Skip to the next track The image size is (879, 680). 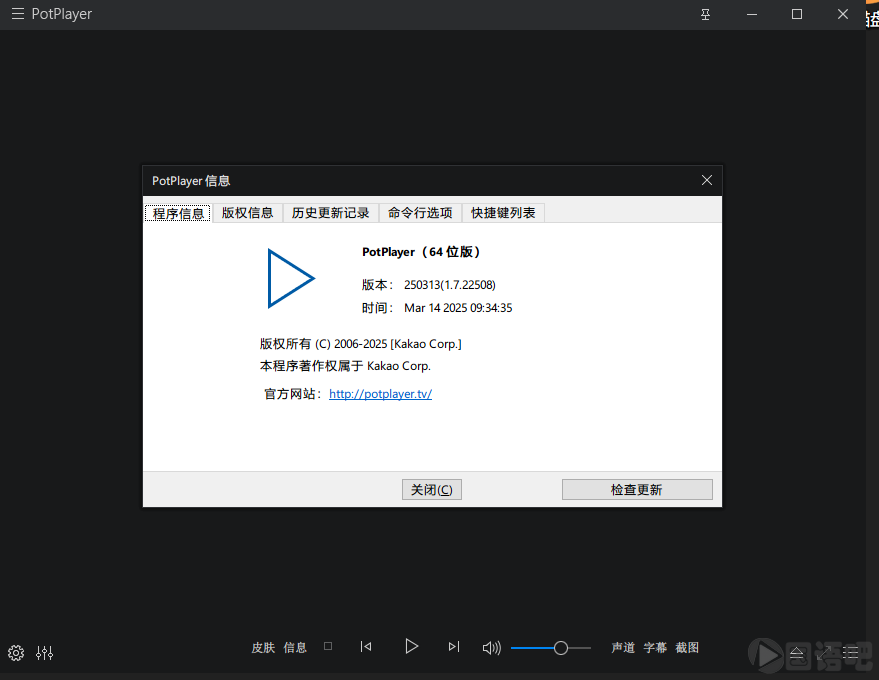pyautogui.click(x=454, y=647)
